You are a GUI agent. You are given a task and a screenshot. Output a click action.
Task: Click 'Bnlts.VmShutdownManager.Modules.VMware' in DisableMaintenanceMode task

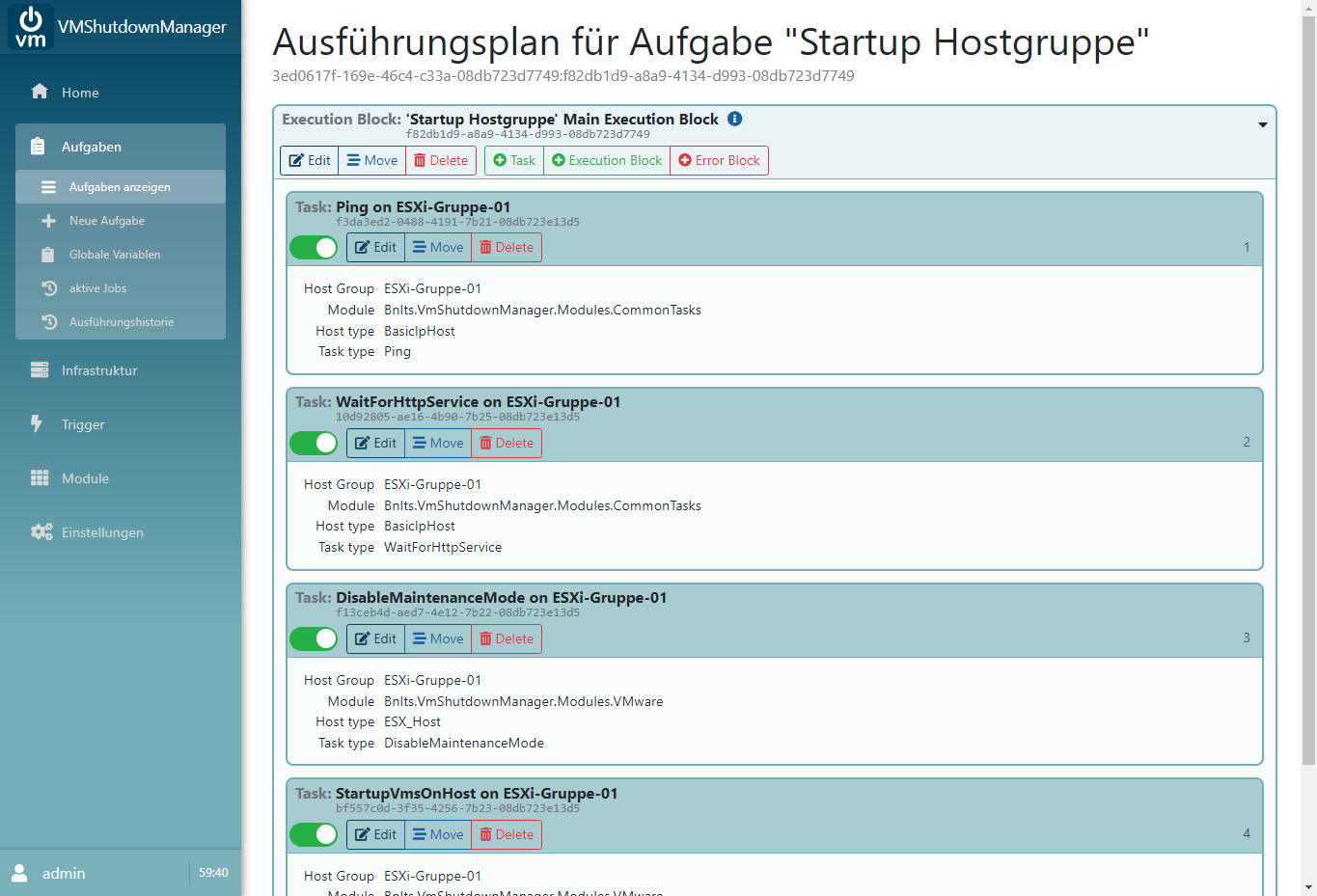[524, 701]
